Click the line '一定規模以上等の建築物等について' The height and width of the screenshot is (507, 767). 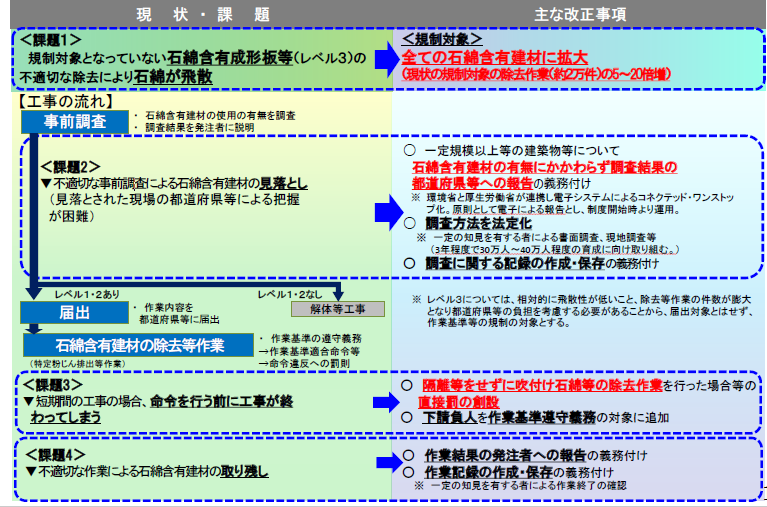pyautogui.click(x=521, y=150)
